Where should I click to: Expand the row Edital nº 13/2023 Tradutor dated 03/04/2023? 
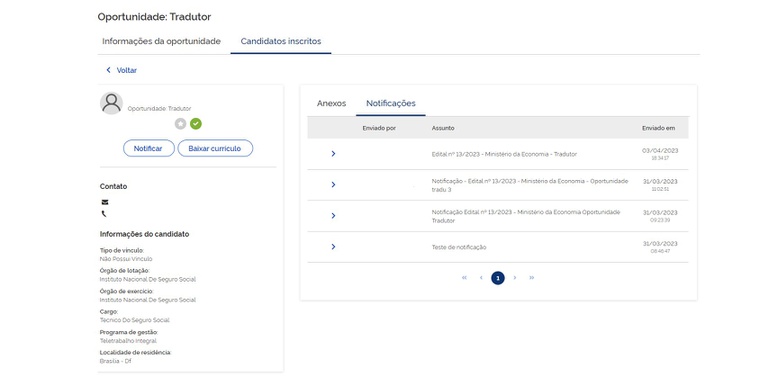(x=333, y=154)
